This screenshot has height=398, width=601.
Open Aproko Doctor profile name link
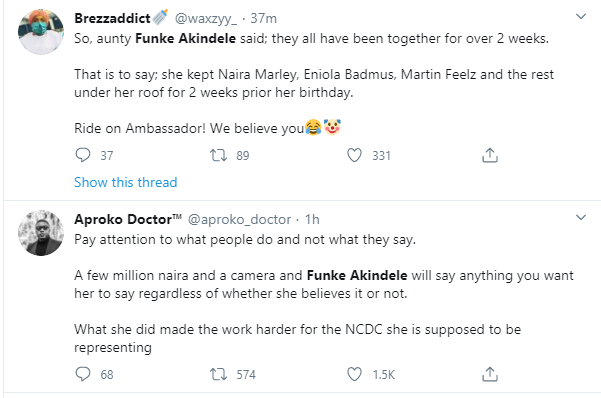128,219
